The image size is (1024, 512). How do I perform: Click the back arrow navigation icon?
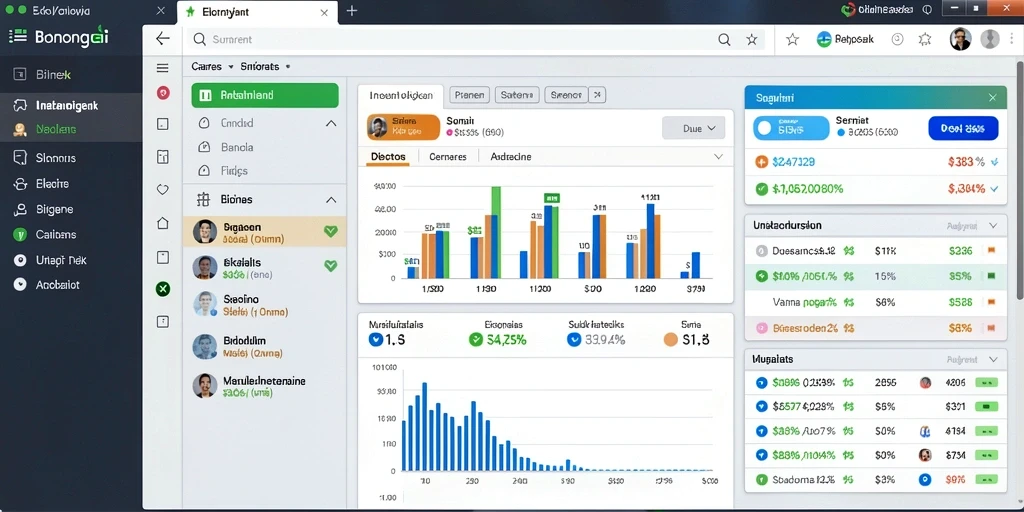click(163, 39)
